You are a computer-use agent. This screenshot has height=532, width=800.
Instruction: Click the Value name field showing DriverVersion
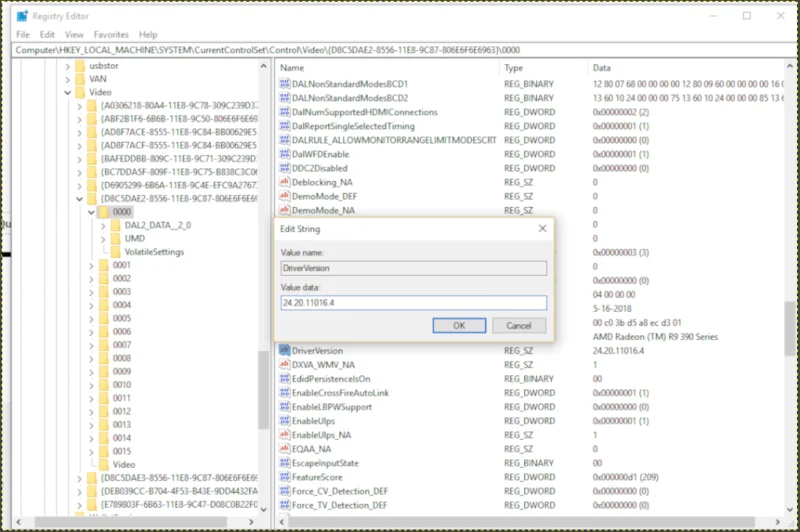pyautogui.click(x=413, y=268)
